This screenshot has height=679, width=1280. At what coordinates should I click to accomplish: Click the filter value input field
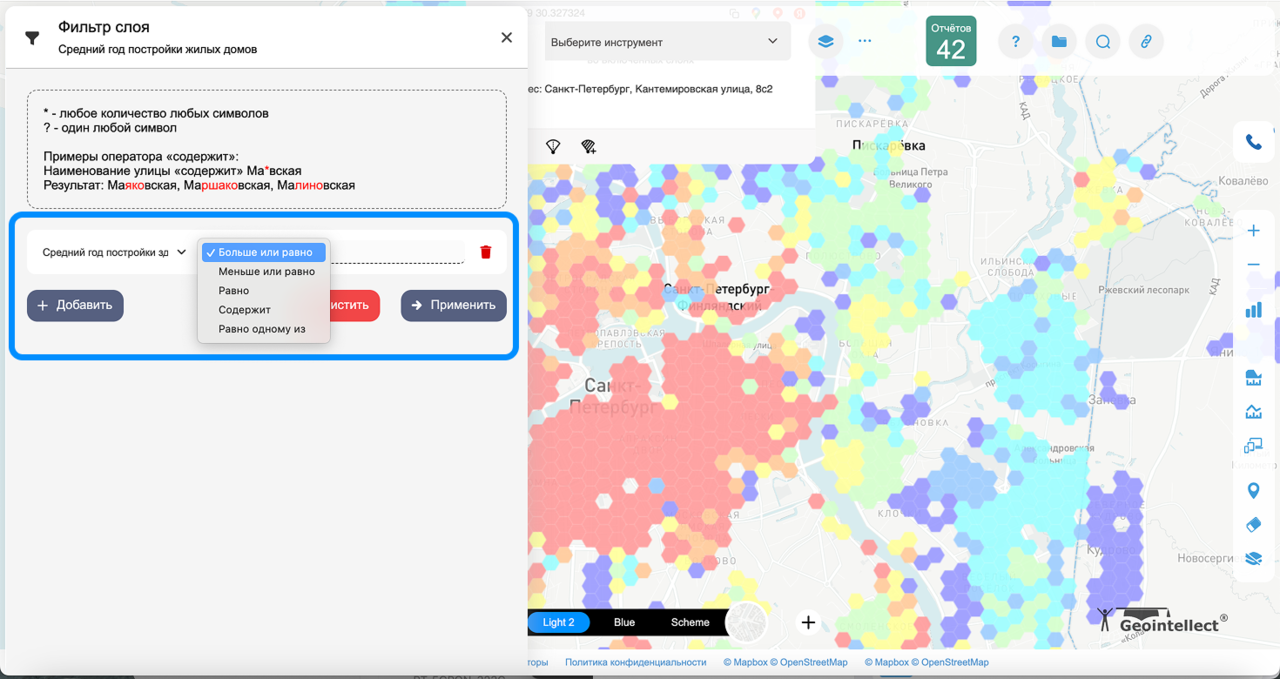click(397, 252)
